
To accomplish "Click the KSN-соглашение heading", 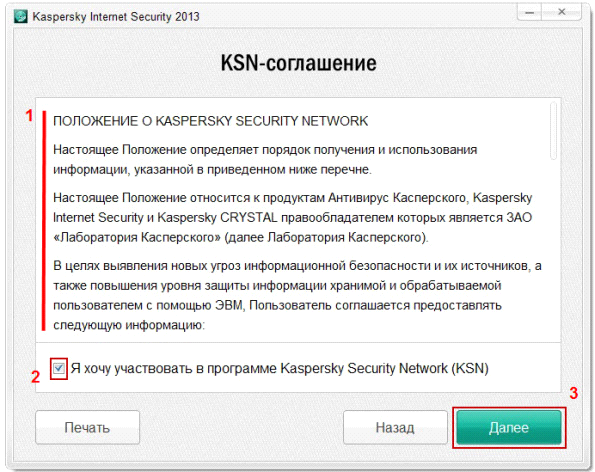I will (299, 63).
